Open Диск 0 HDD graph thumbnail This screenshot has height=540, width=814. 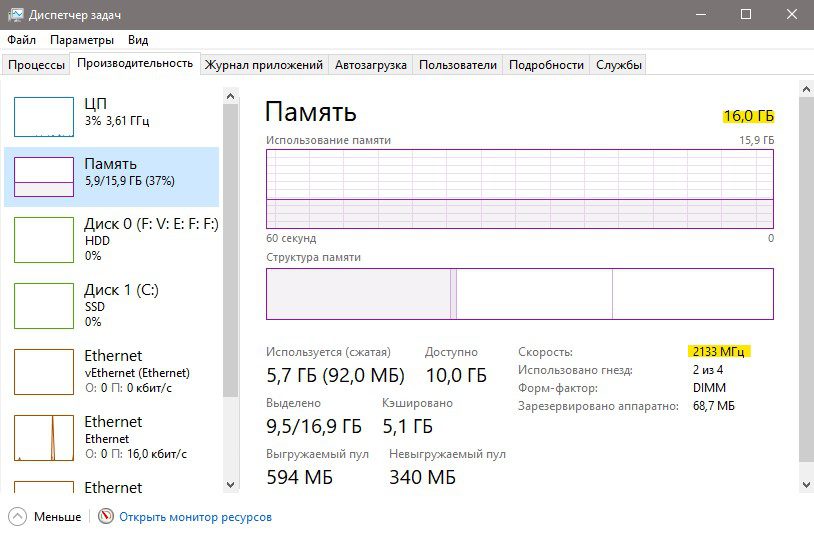click(44, 240)
